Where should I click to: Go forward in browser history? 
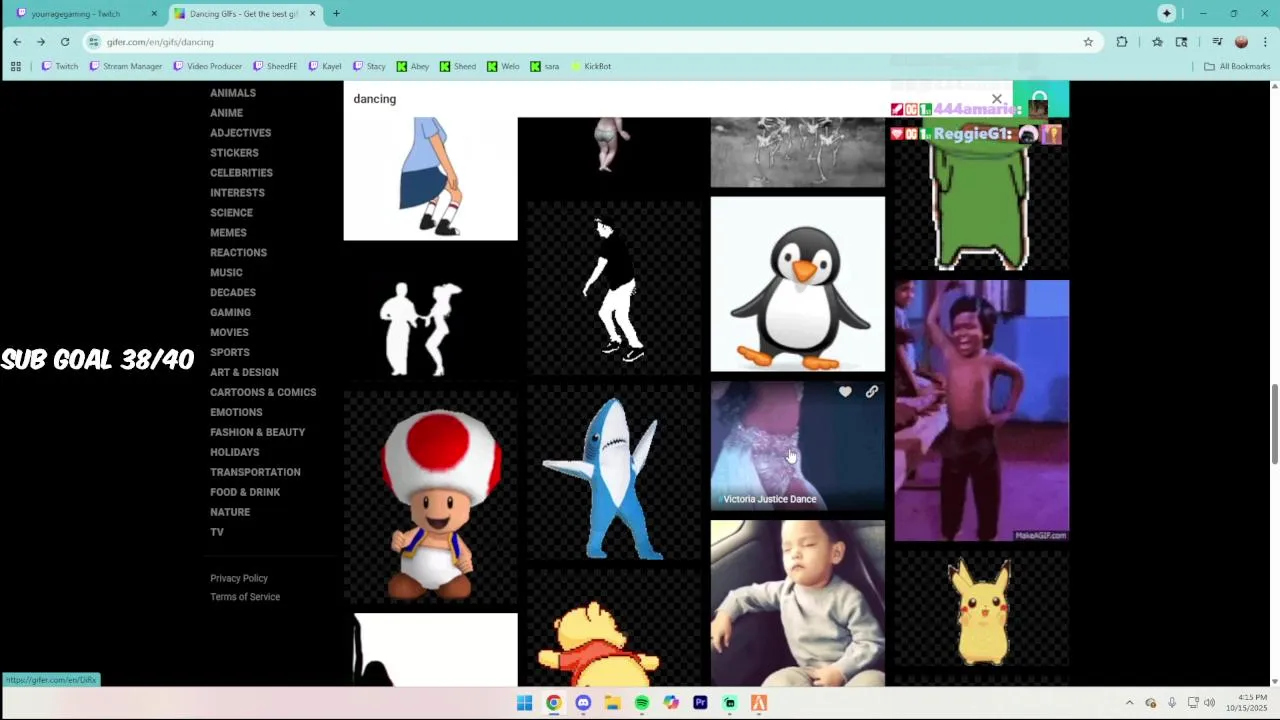click(x=41, y=42)
